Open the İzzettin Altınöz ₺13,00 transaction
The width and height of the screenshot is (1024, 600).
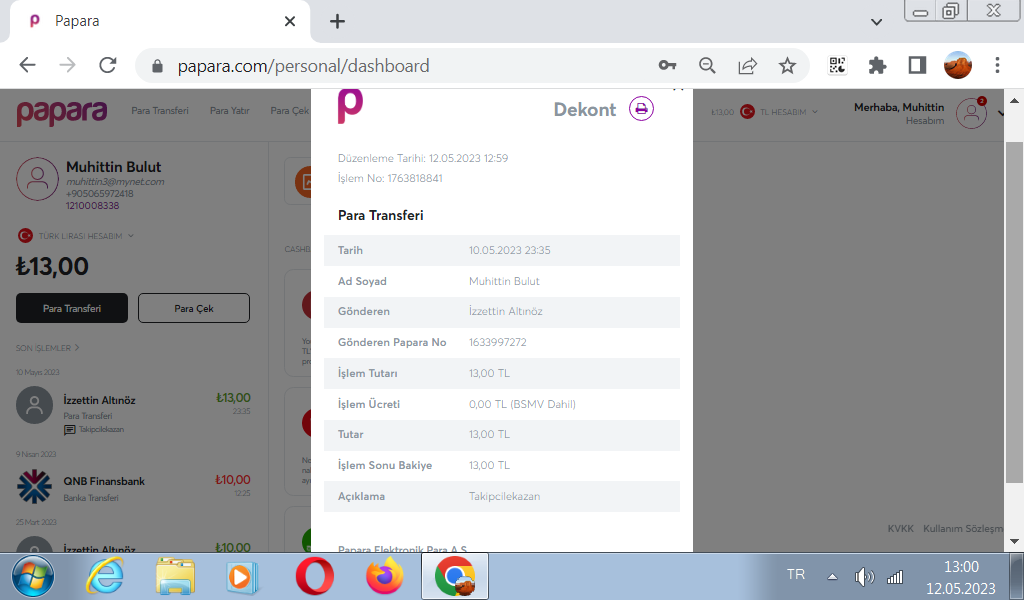pyautogui.click(x=133, y=409)
